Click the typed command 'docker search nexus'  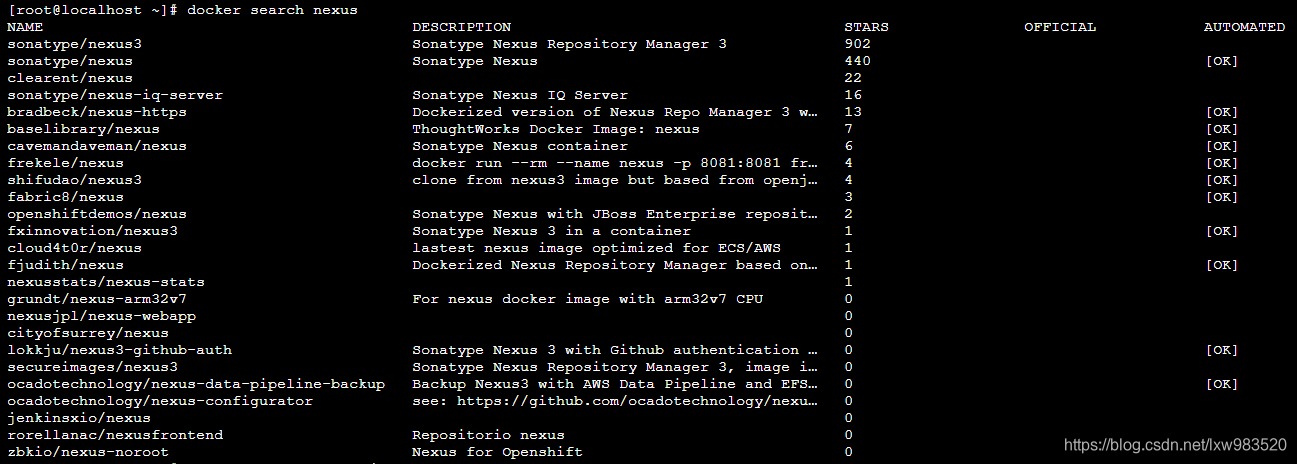[x=272, y=10]
